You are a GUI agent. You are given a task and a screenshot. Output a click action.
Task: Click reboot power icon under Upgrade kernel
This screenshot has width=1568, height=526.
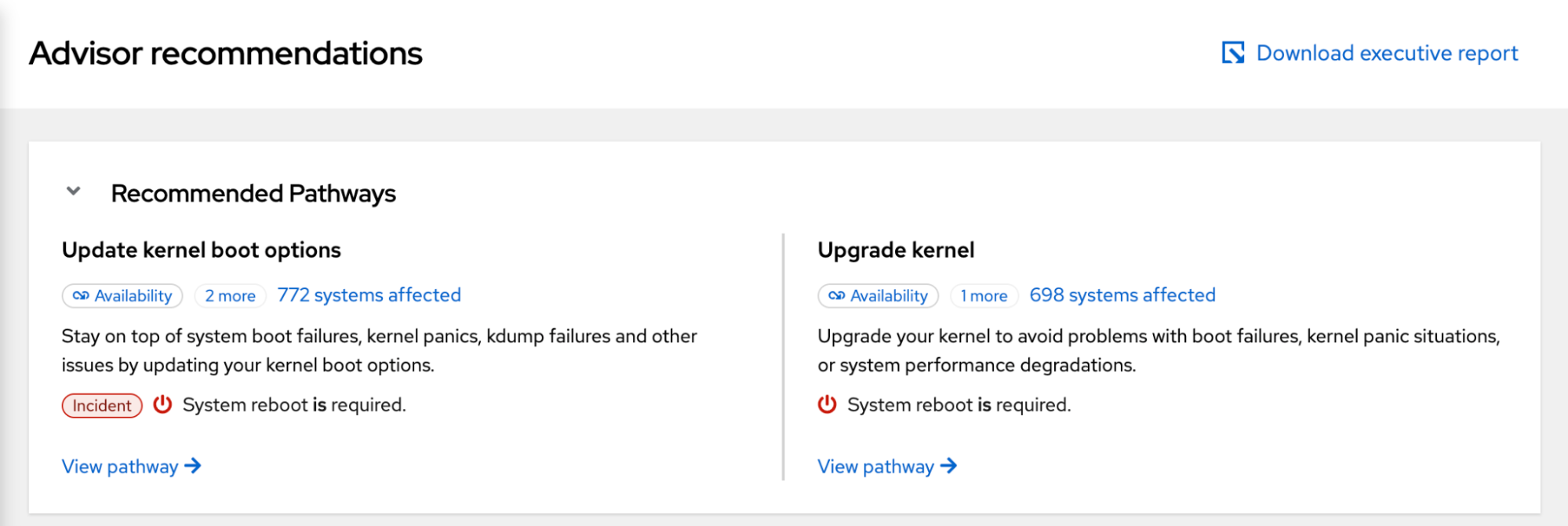[x=827, y=404]
